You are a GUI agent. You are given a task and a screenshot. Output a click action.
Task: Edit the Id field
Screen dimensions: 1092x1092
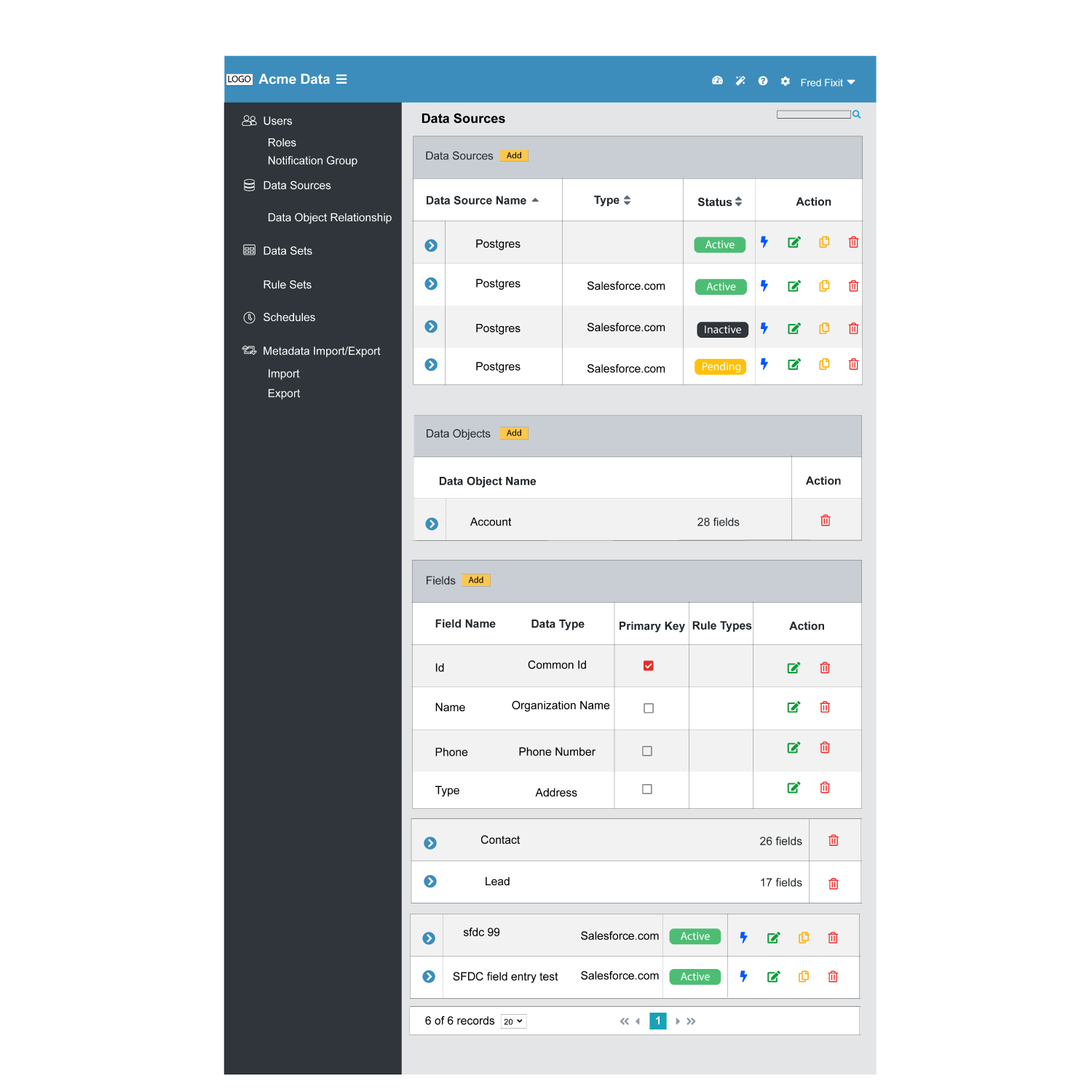pos(794,668)
